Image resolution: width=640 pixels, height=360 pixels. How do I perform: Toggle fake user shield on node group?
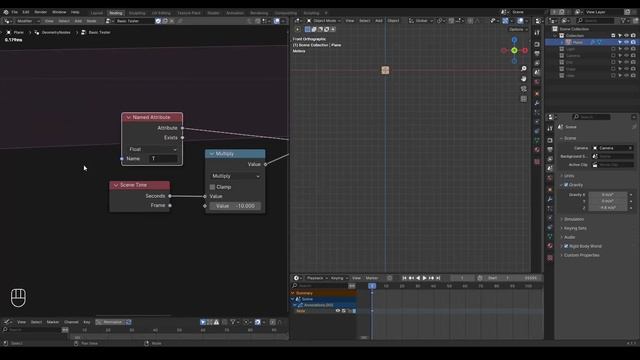pos(158,21)
